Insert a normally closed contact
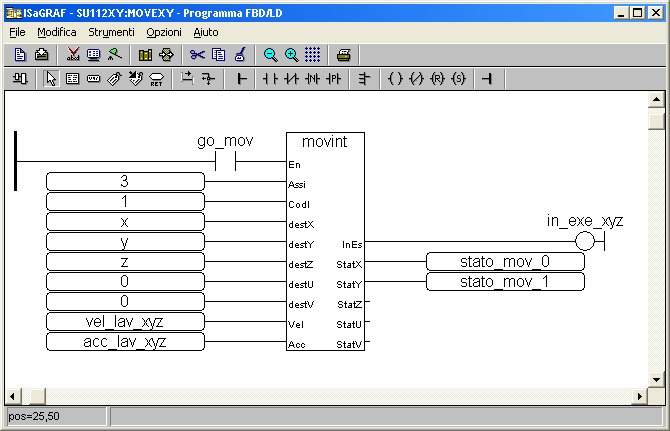Viewport: 670px width, 431px height. (x=291, y=79)
